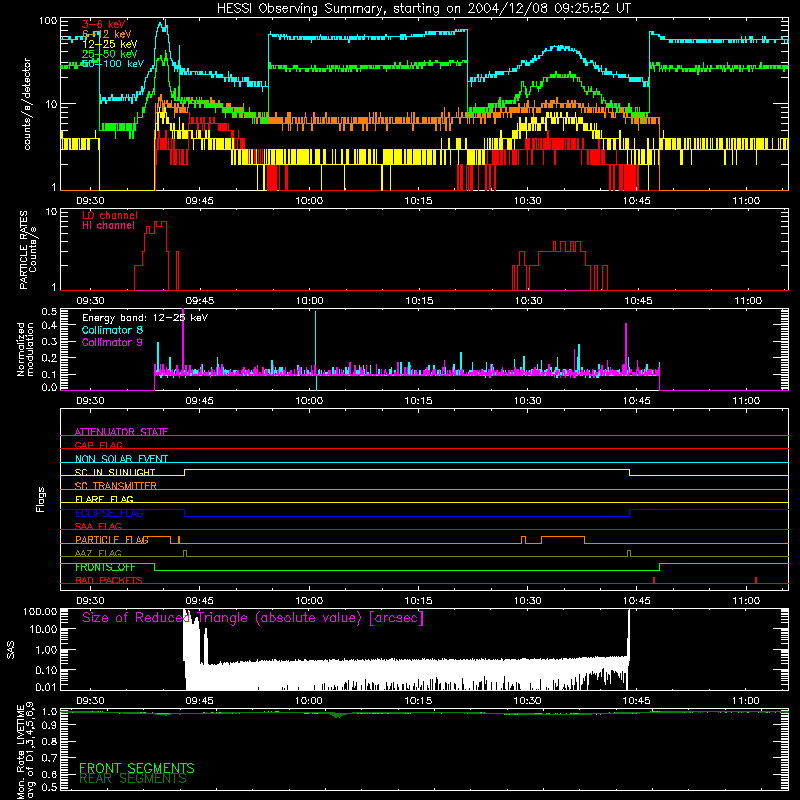Select the Collimator 9 legend label

pos(112,342)
